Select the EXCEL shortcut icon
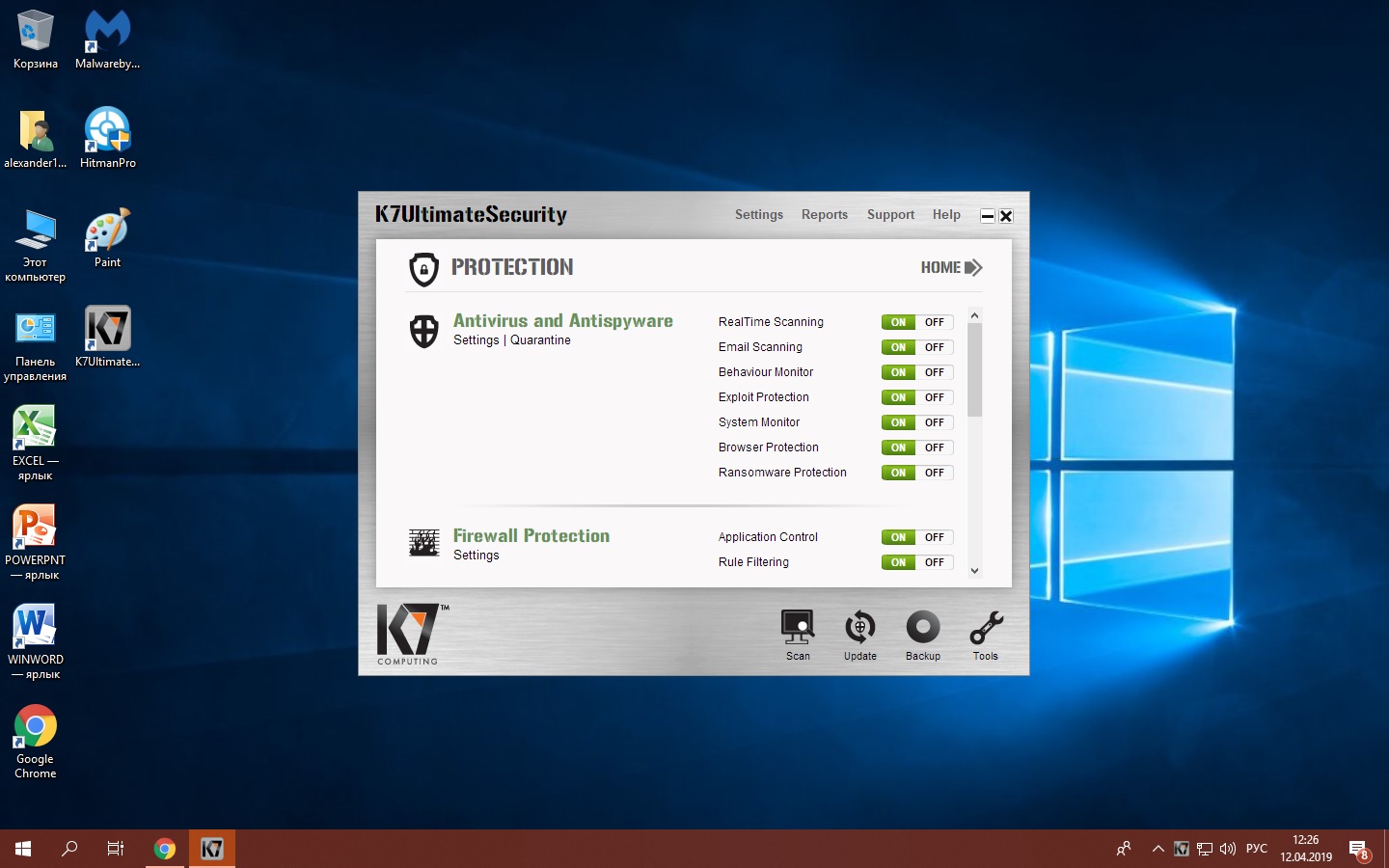1389x868 pixels. click(x=36, y=444)
